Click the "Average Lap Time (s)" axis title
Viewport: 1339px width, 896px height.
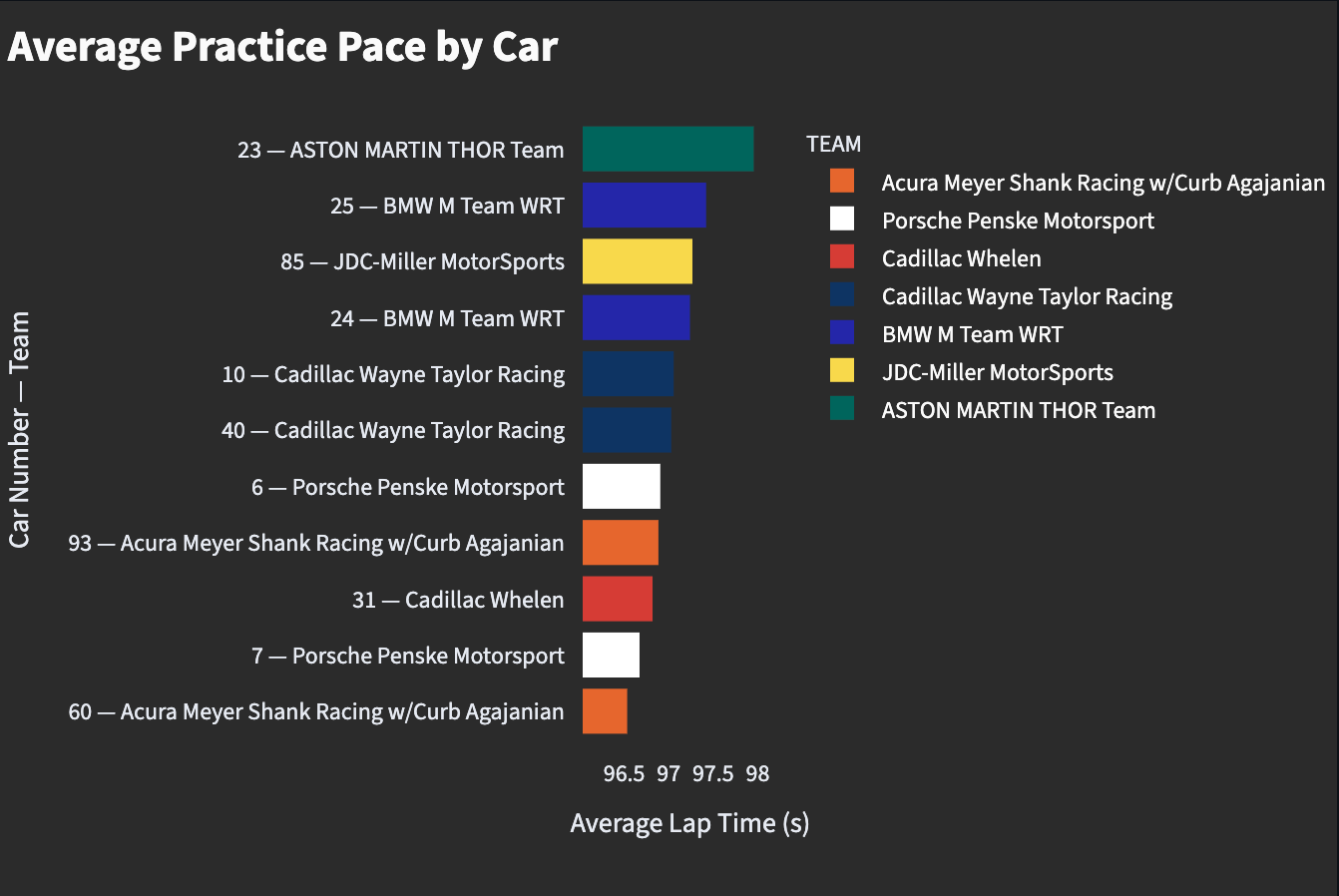[x=689, y=823]
